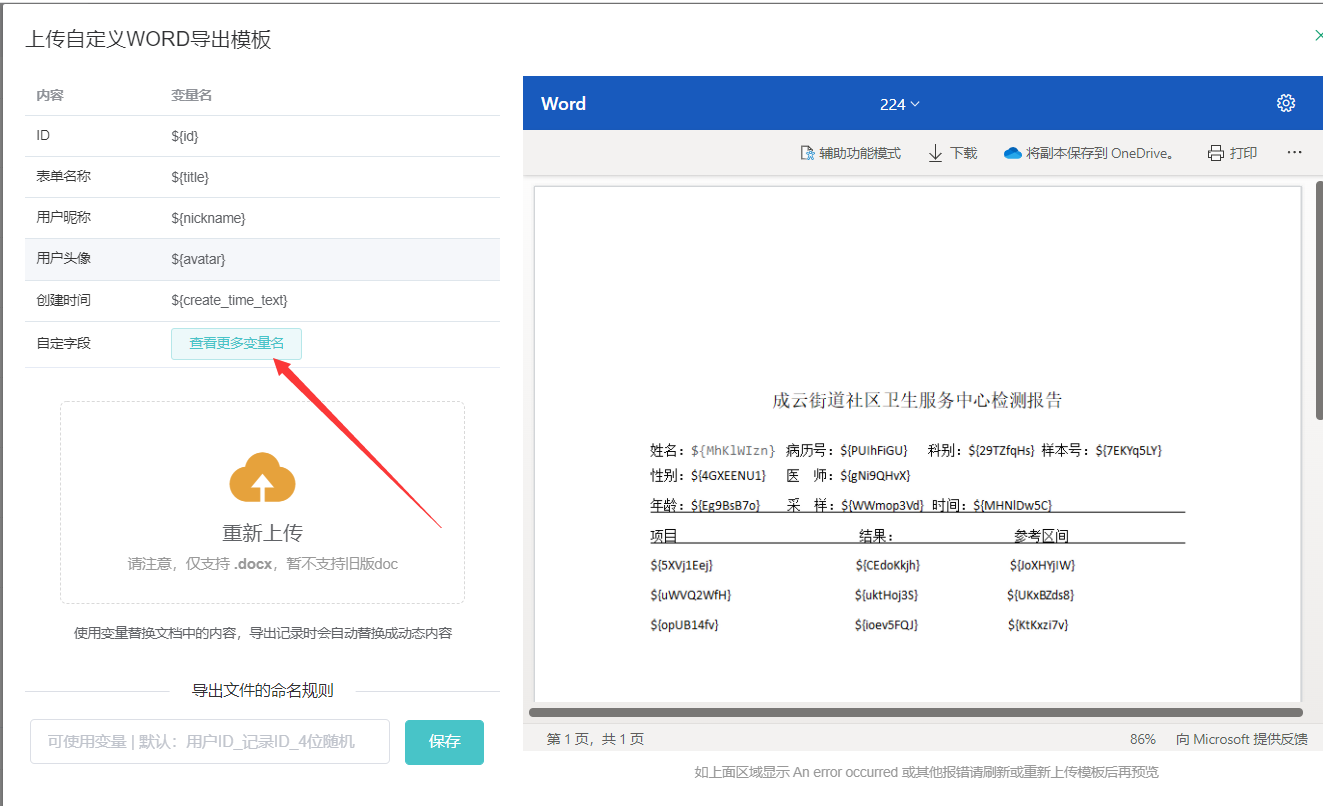The height and width of the screenshot is (806, 1323).
Task: Click the 保存 button
Action: pos(444,742)
